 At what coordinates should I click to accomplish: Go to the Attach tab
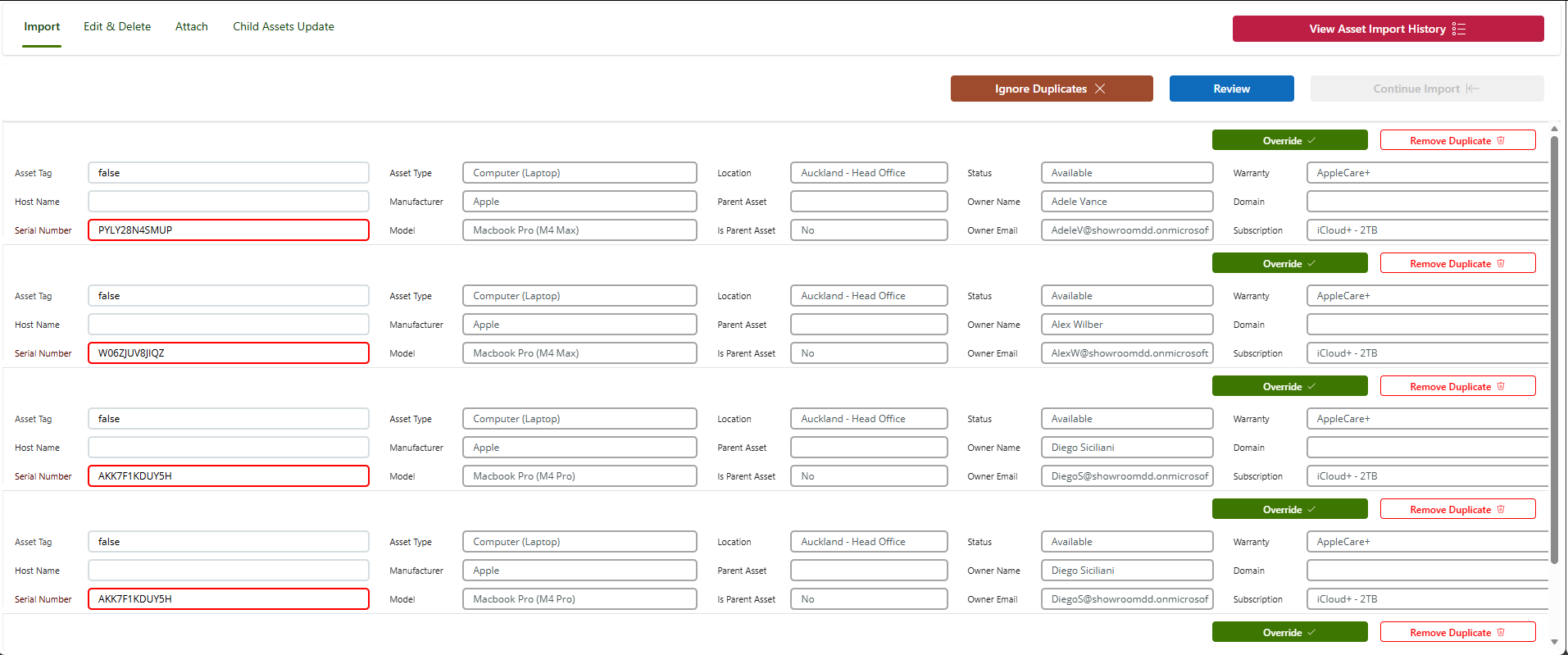click(x=192, y=27)
